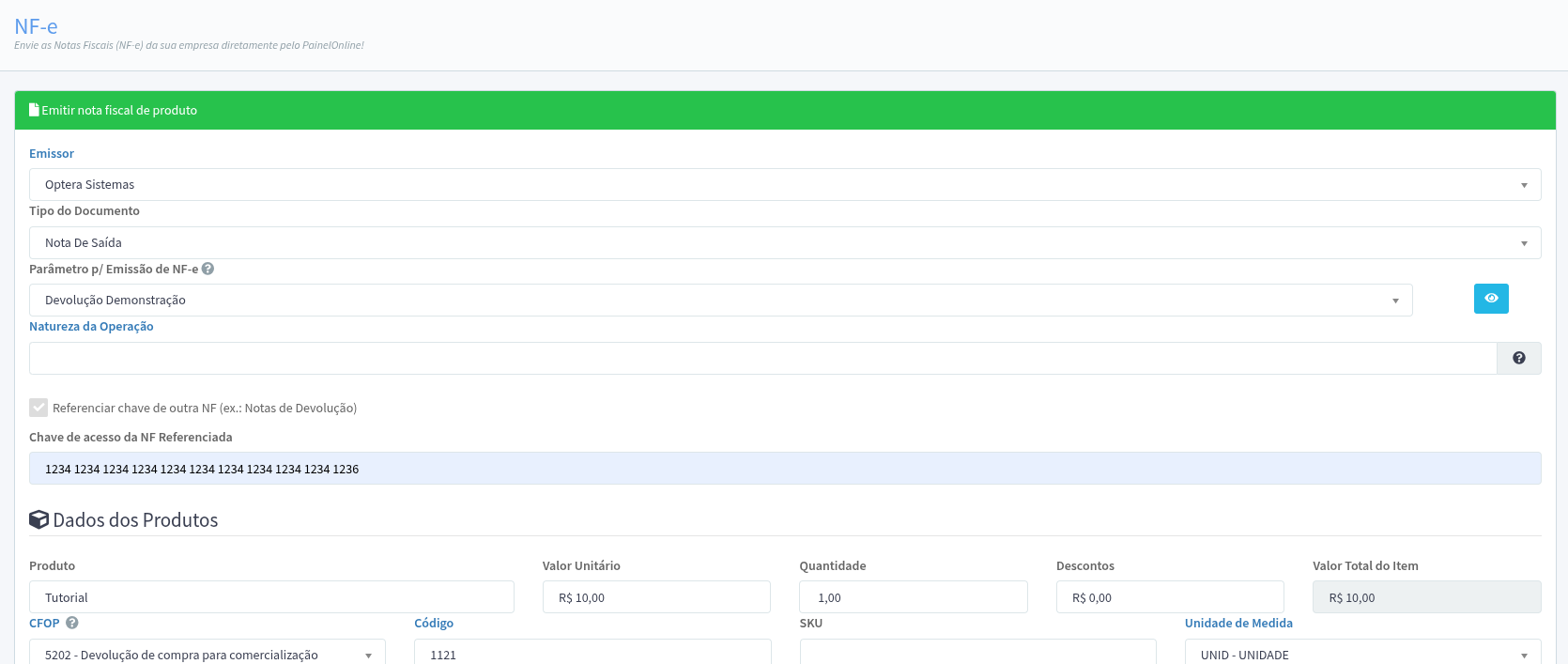
Task: Click the Emissor label link
Action: [x=52, y=154]
